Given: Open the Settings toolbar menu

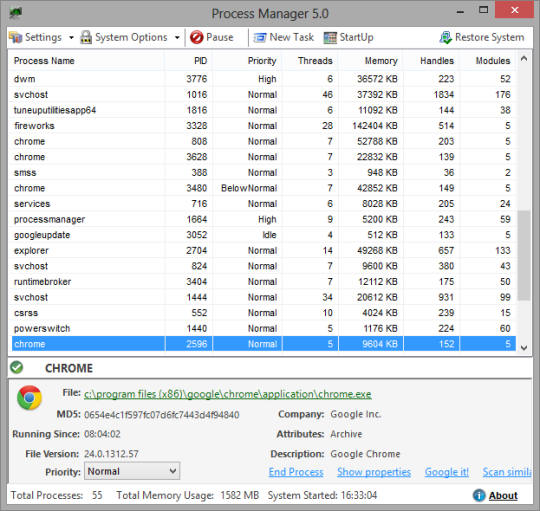Looking at the screenshot, I should (35, 37).
